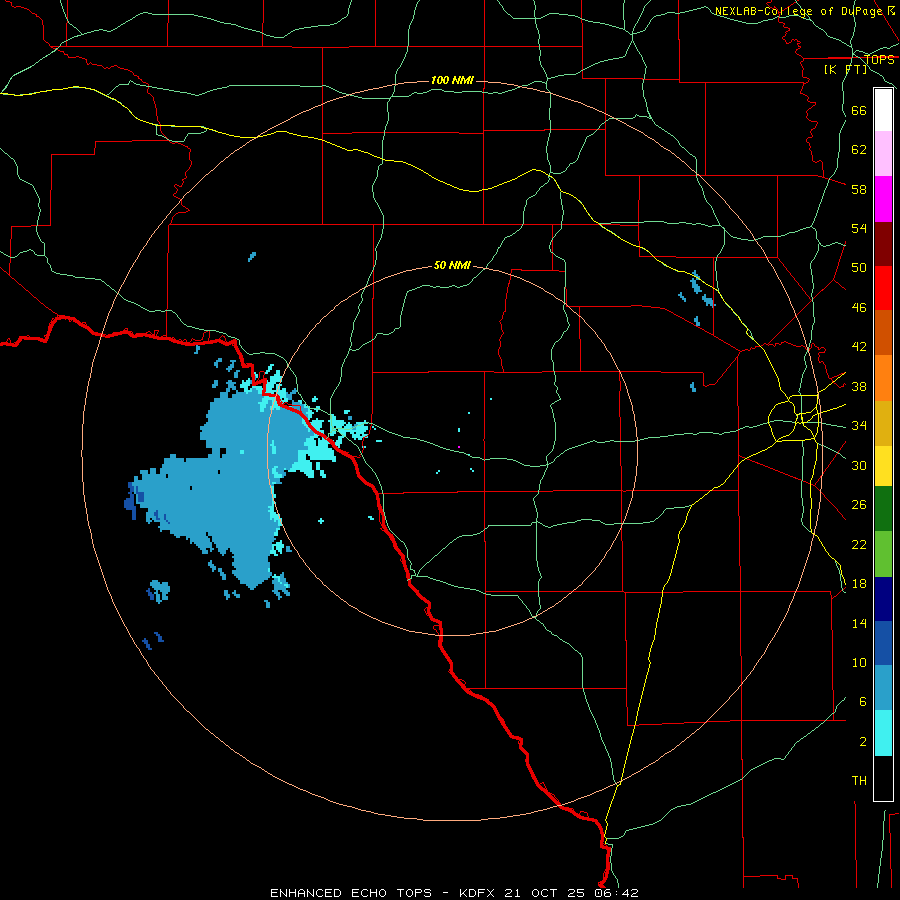Click the white 66 kft legend swatch
Image resolution: width=900 pixels, height=900 pixels.
click(883, 110)
